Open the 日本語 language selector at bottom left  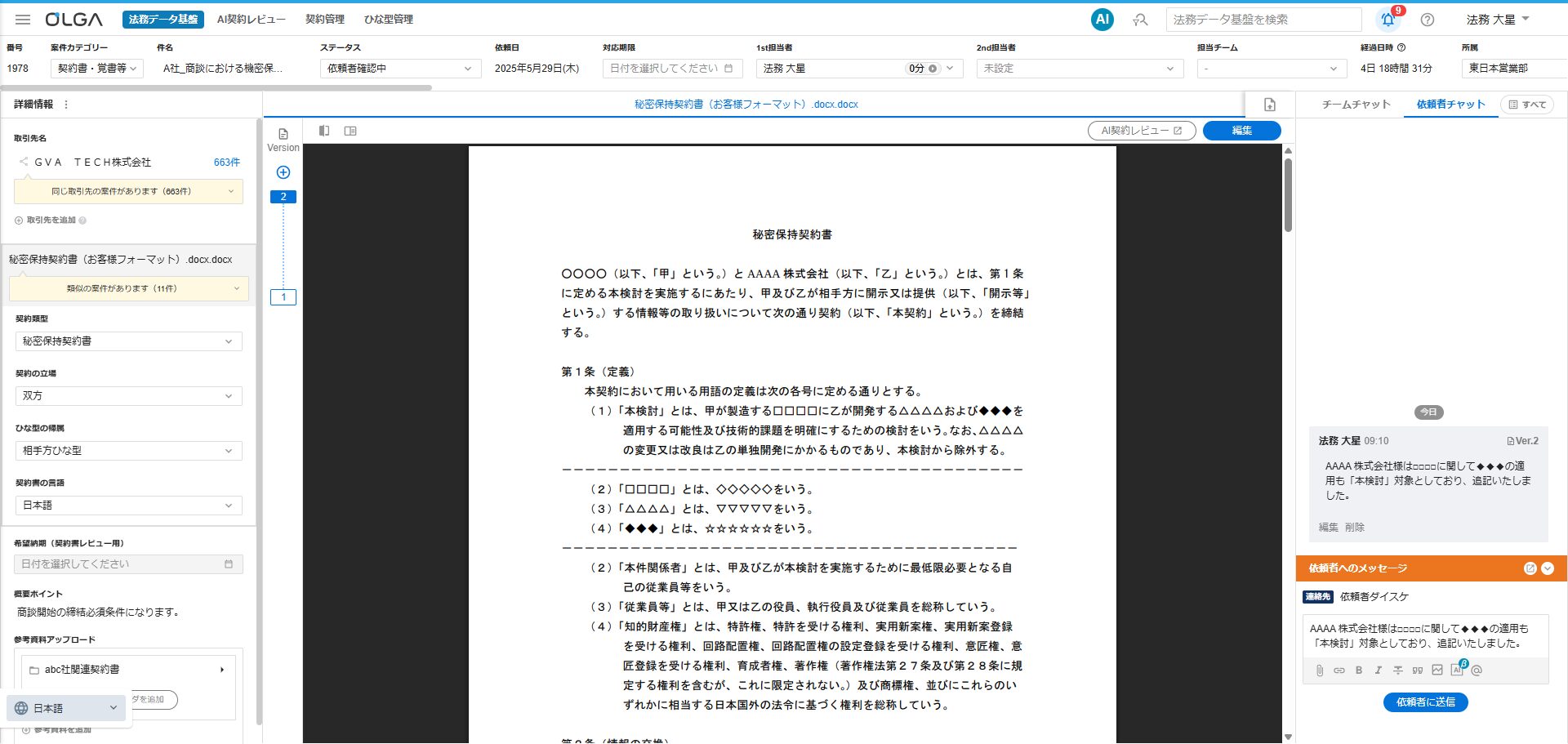[67, 708]
